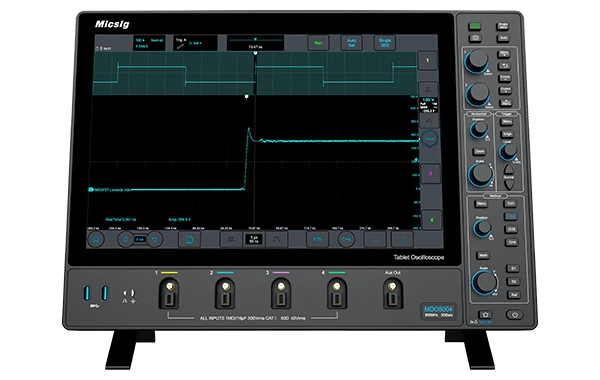600x380 pixels.
Task: Open green channel 4 tab on screen
Action: (432, 220)
